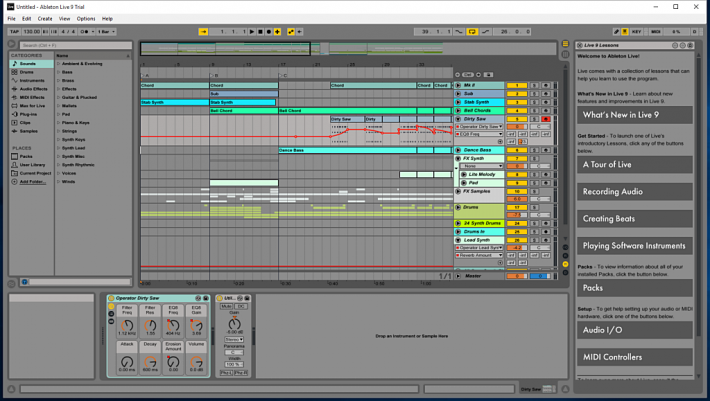Open the Edit menu
Viewport: 710px width, 401px height.
[x=27, y=19]
